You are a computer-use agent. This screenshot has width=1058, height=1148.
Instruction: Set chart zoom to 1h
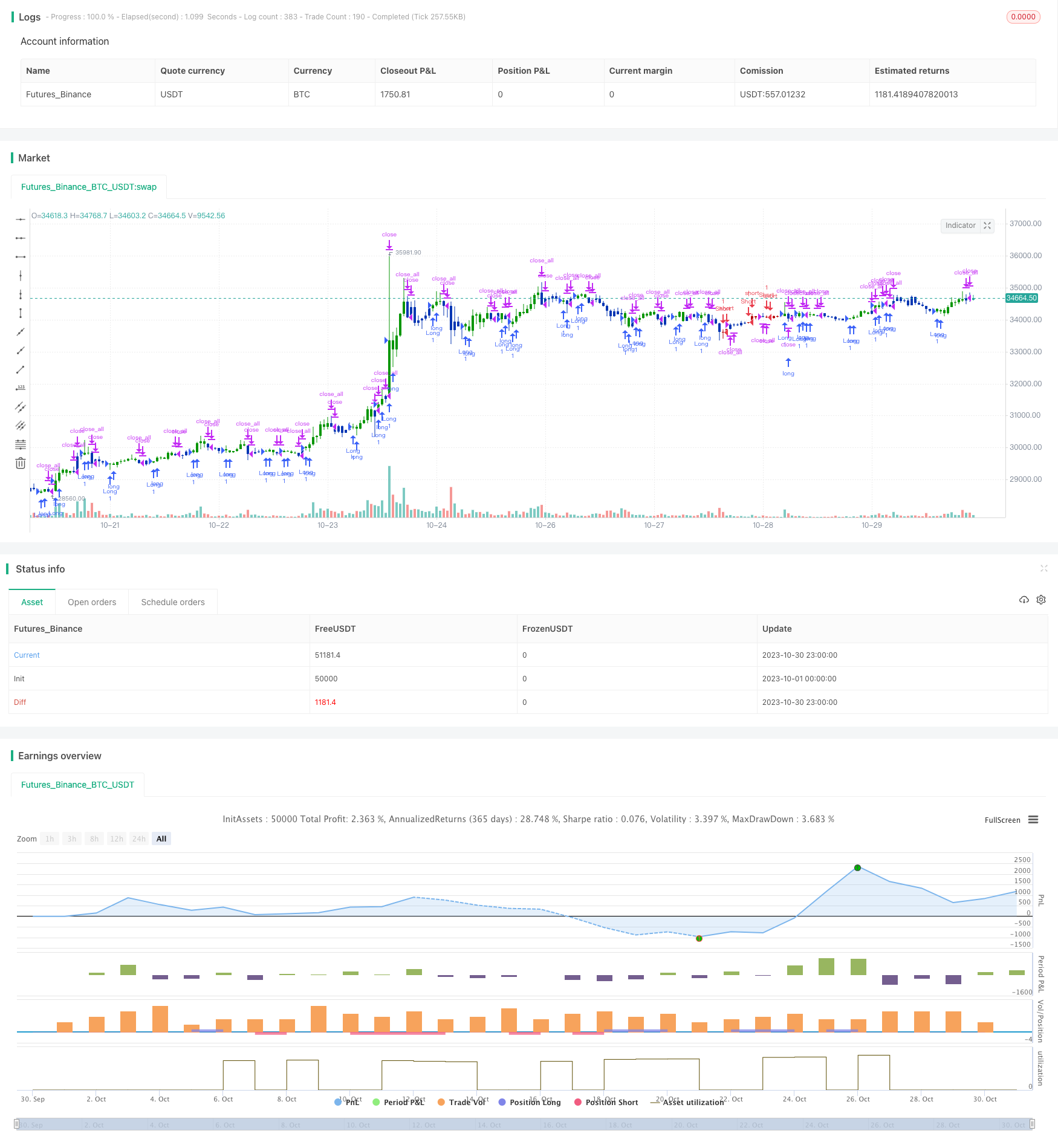point(50,838)
